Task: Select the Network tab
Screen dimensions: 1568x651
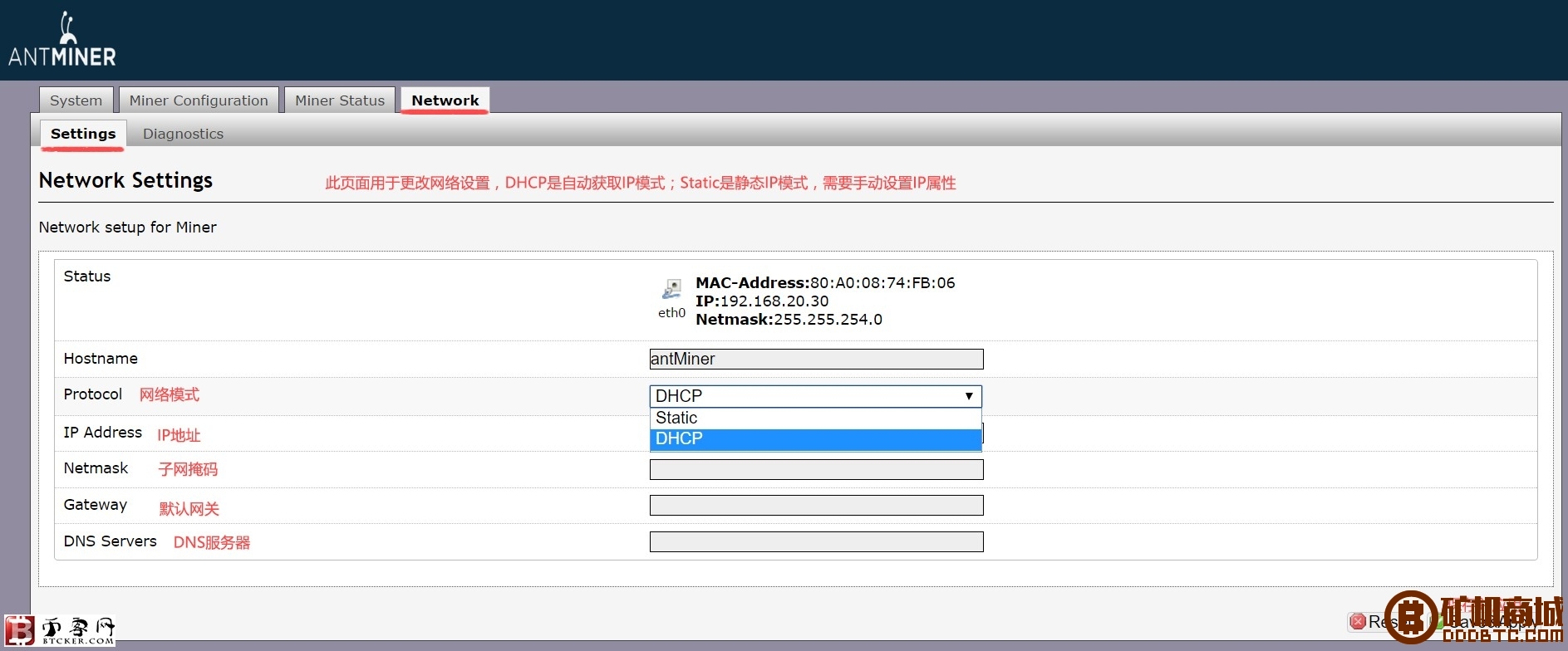Action: pyautogui.click(x=445, y=100)
